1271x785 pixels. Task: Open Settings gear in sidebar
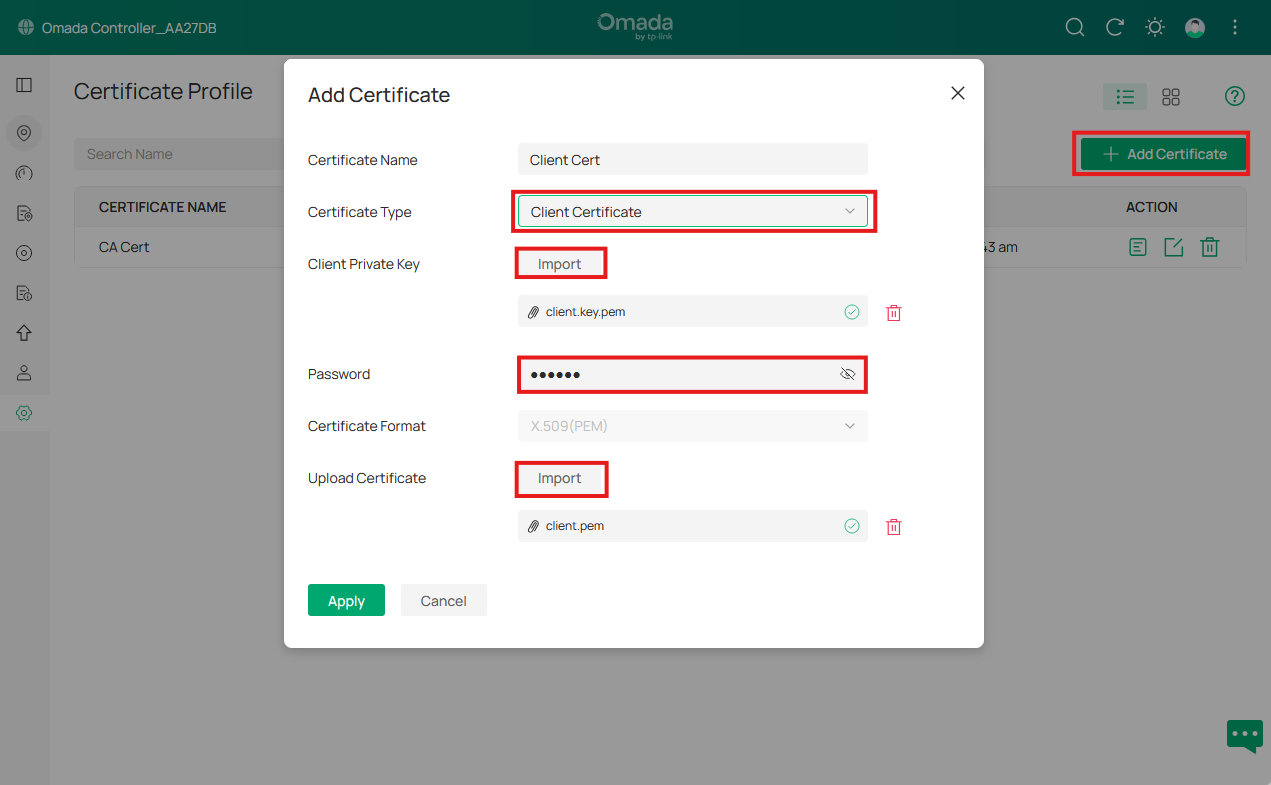coord(24,412)
